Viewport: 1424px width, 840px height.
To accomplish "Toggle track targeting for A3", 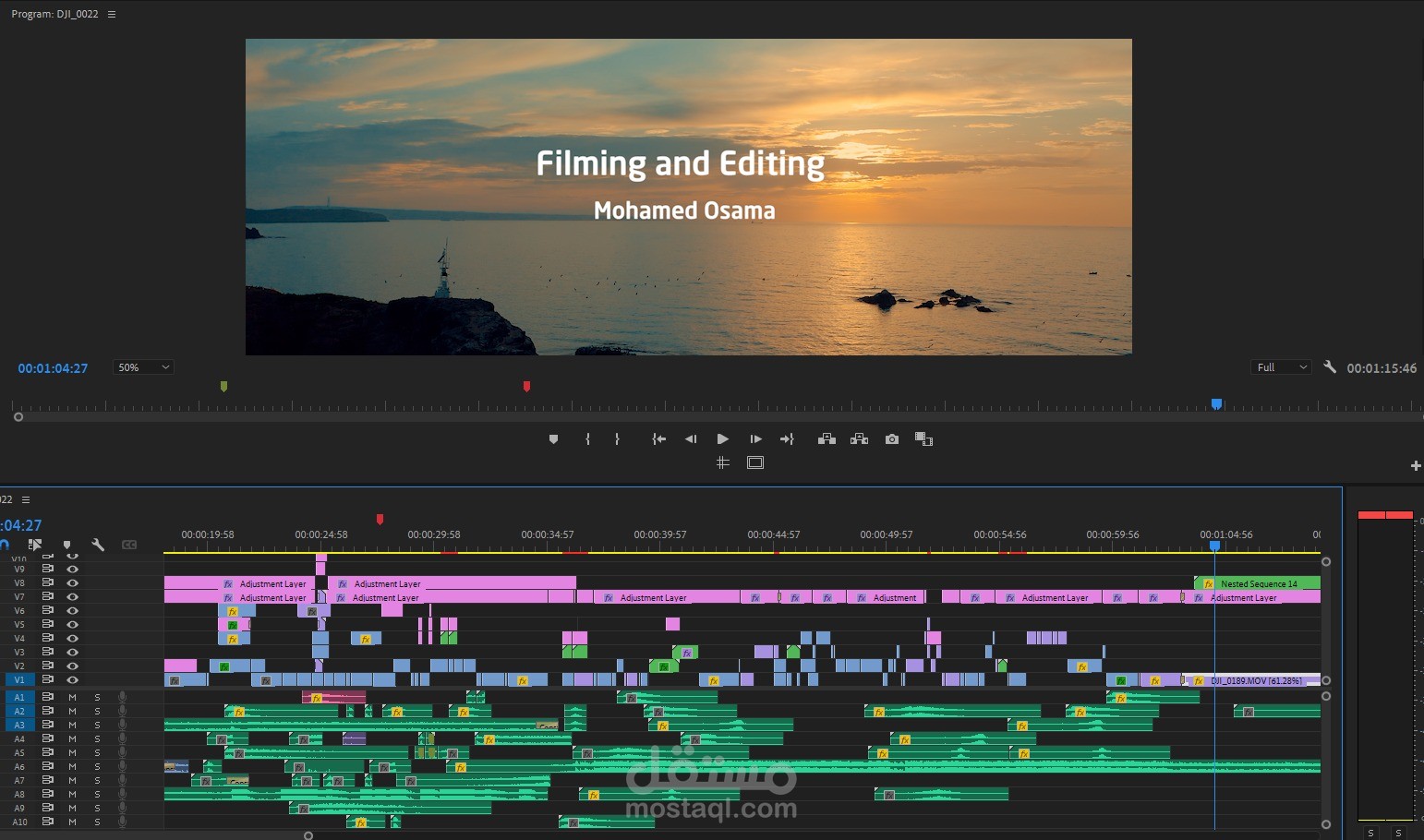I will [x=19, y=726].
